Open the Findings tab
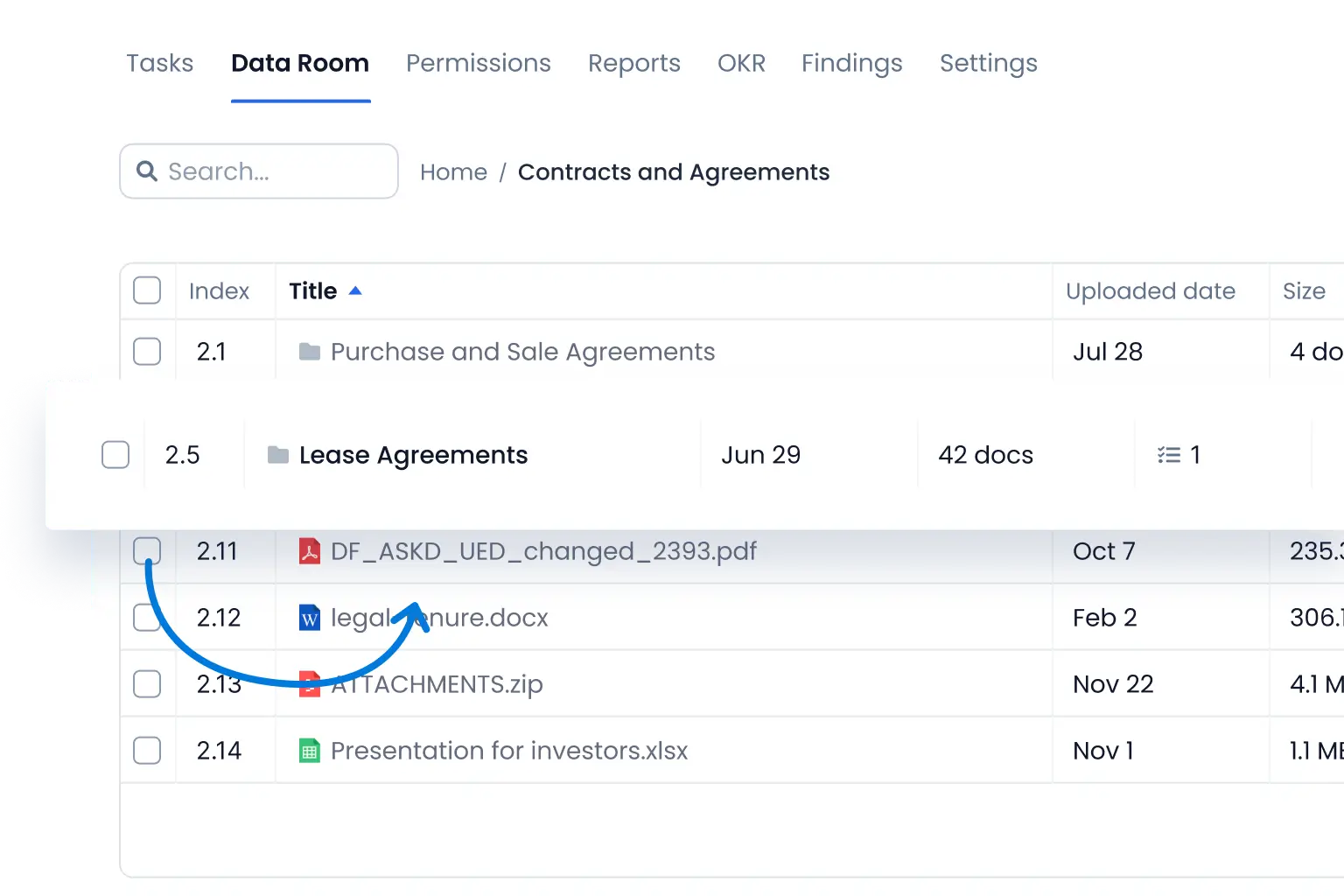The width and height of the screenshot is (1344, 896). [851, 63]
